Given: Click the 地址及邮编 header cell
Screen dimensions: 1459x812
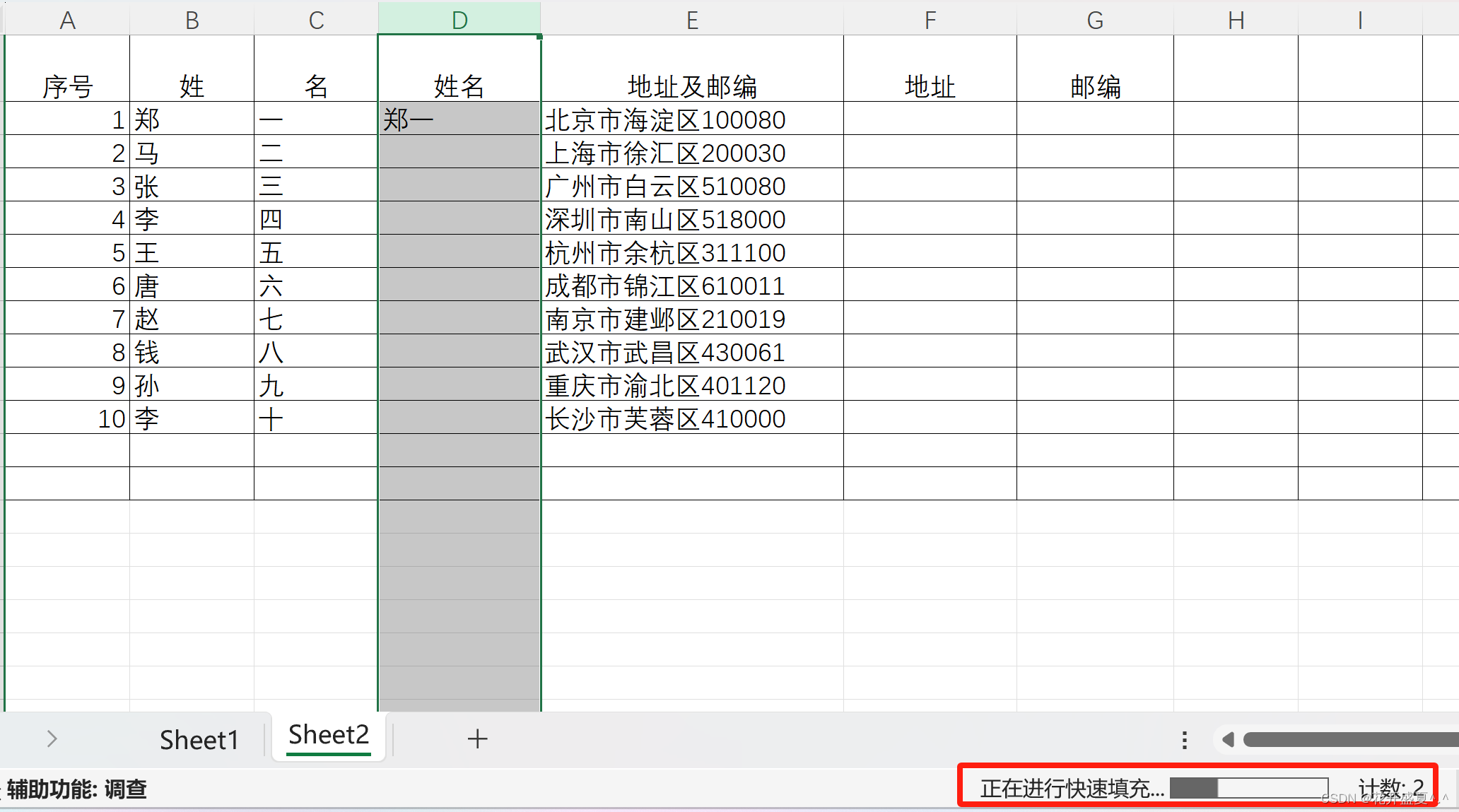Looking at the screenshot, I should 692,86.
